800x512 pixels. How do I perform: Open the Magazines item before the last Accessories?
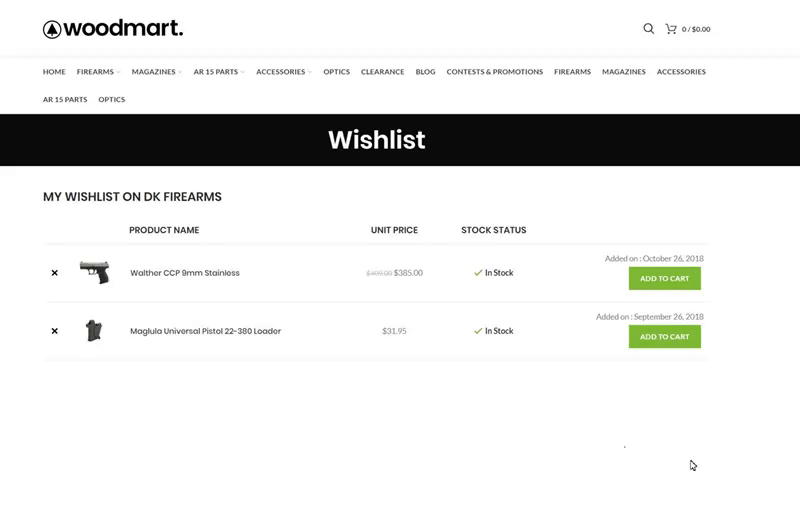(623, 72)
